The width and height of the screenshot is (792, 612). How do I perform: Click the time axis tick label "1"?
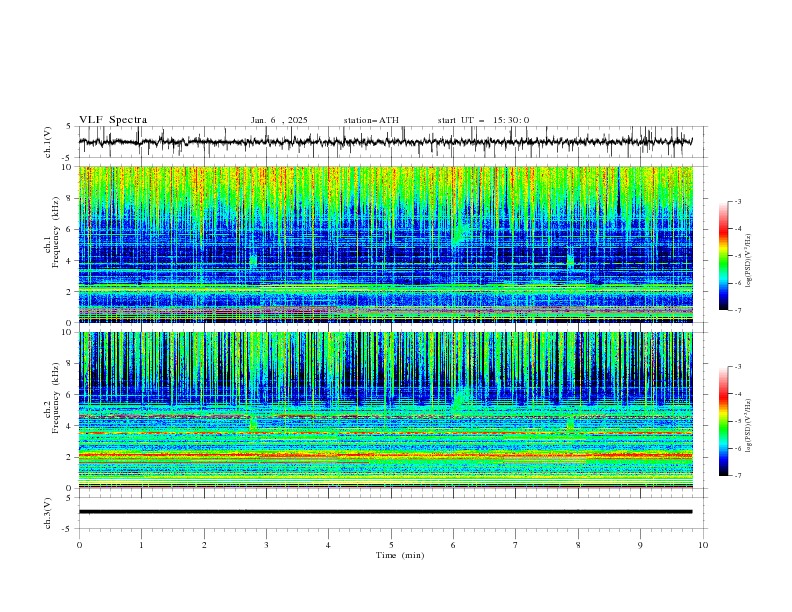point(141,545)
